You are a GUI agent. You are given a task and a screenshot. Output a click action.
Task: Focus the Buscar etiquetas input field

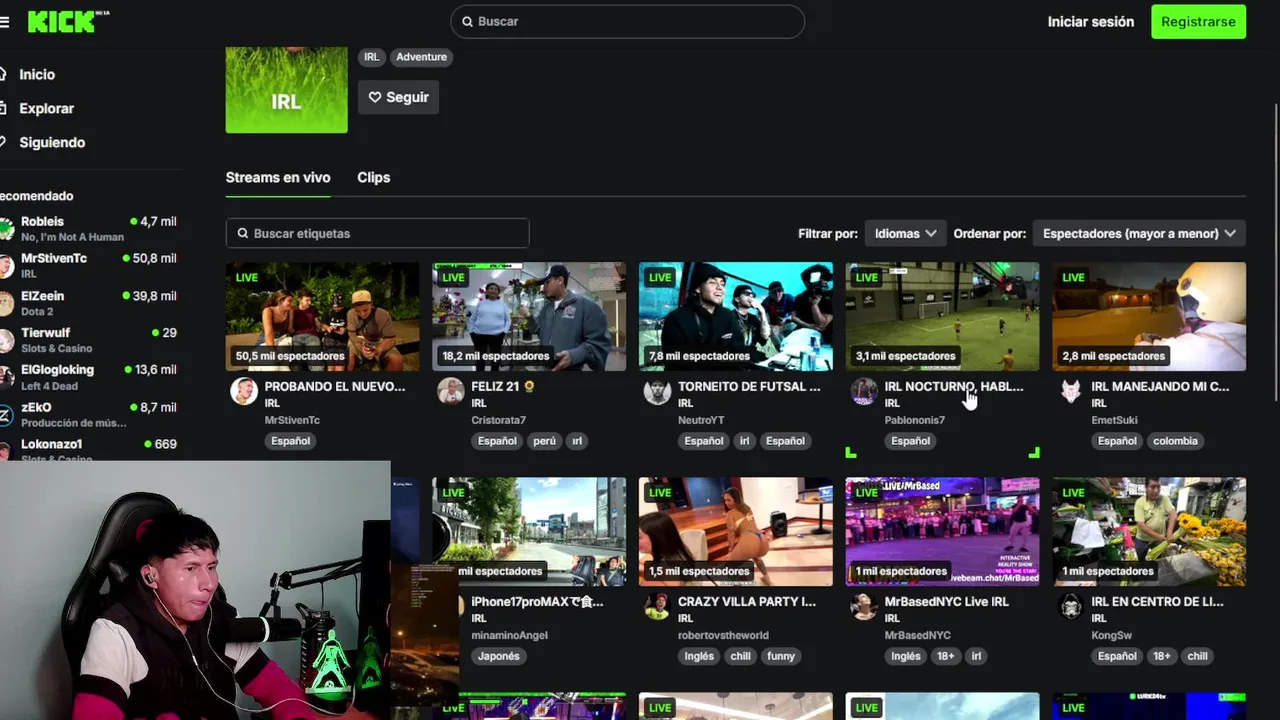[377, 233]
